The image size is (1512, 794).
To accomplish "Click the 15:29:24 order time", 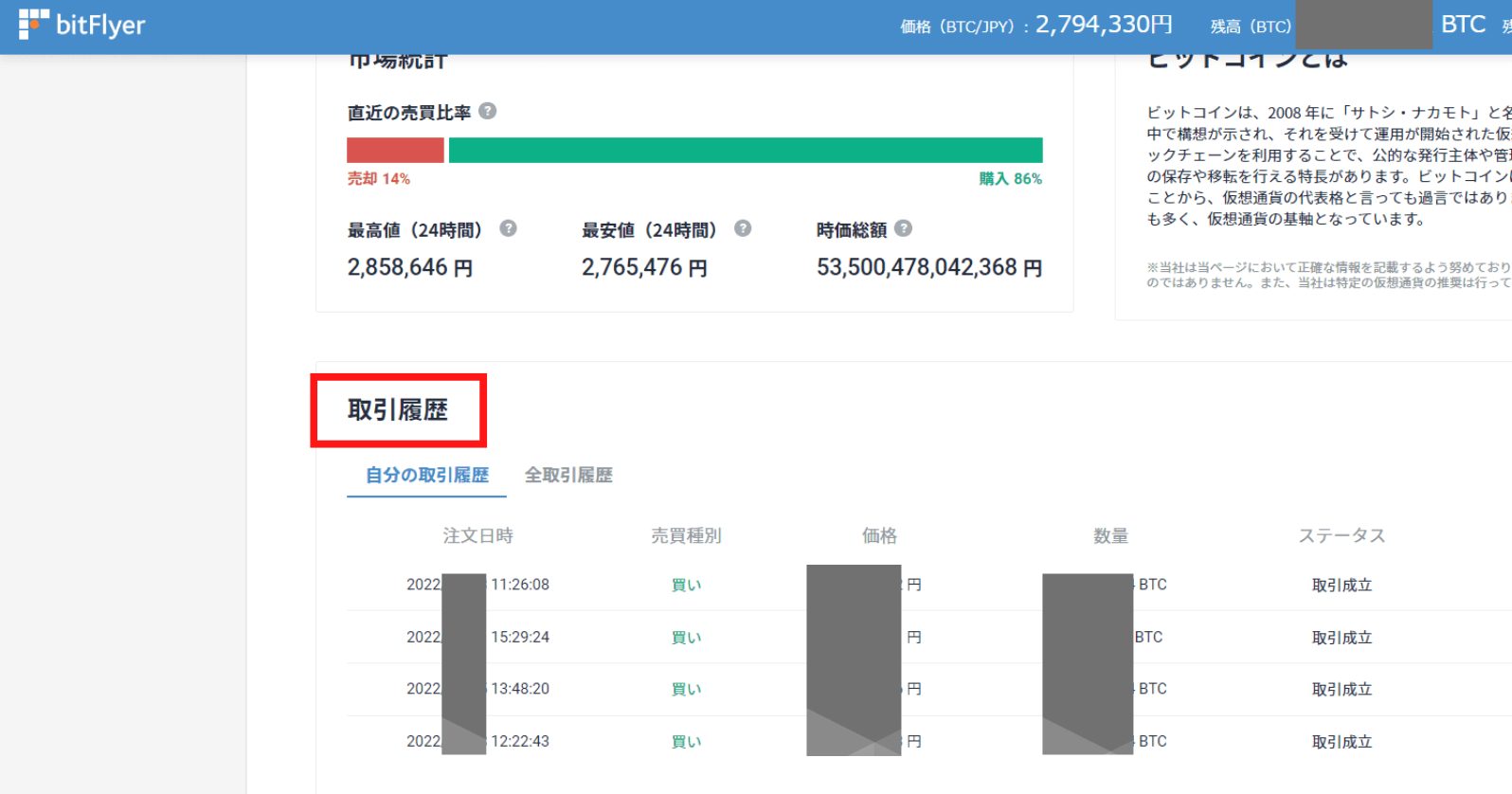I will point(520,637).
